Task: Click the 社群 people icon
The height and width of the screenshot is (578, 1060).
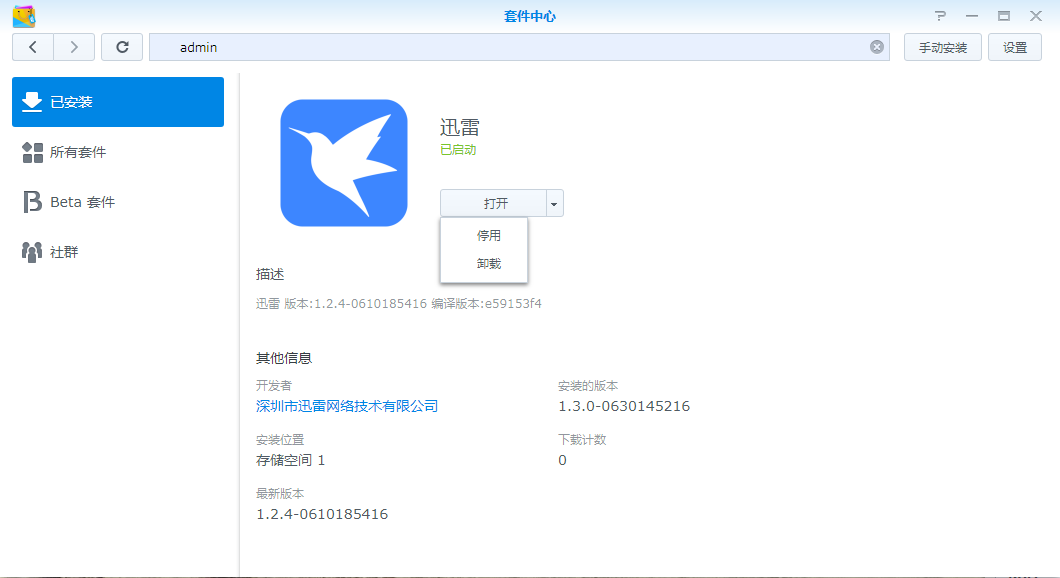Action: (x=32, y=252)
